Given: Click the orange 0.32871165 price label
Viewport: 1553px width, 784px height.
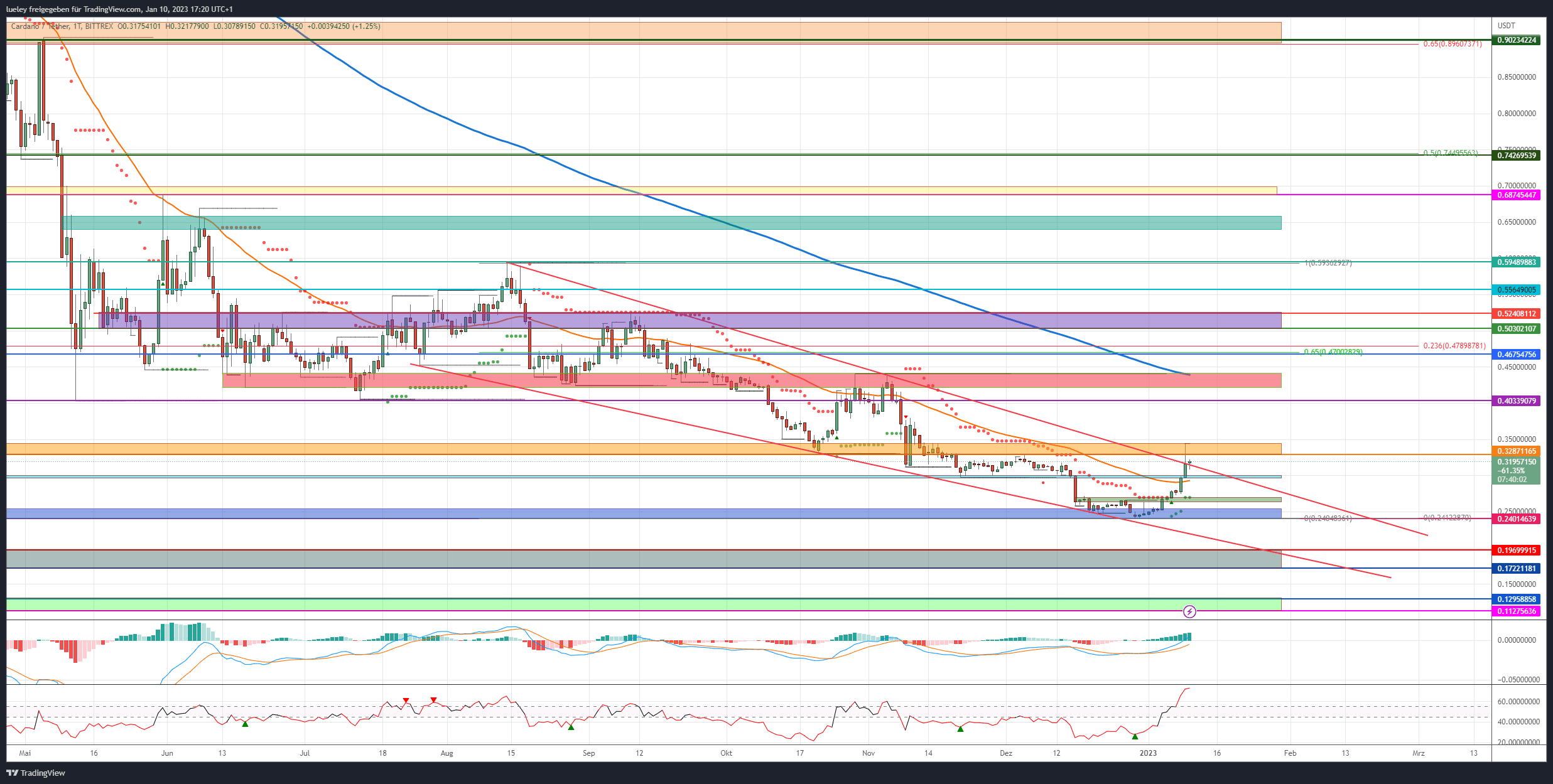Looking at the screenshot, I should coord(1517,451).
